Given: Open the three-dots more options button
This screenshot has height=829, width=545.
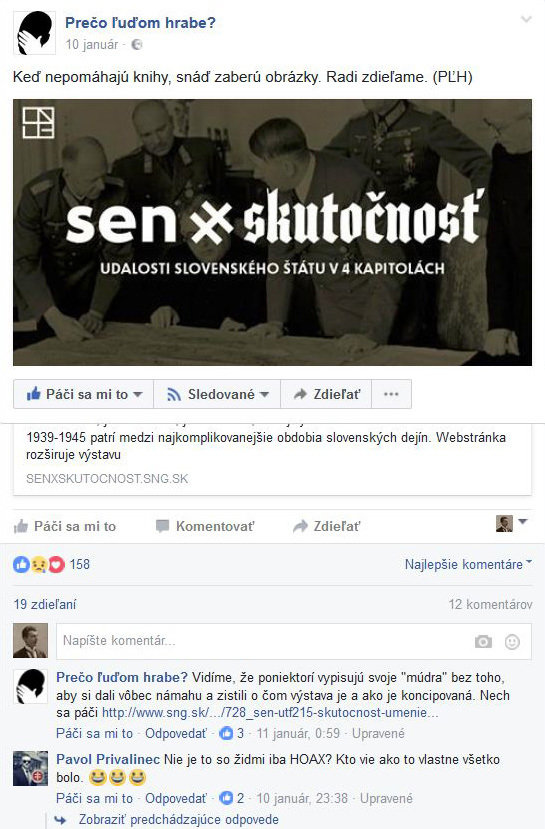Looking at the screenshot, I should pos(391,394).
